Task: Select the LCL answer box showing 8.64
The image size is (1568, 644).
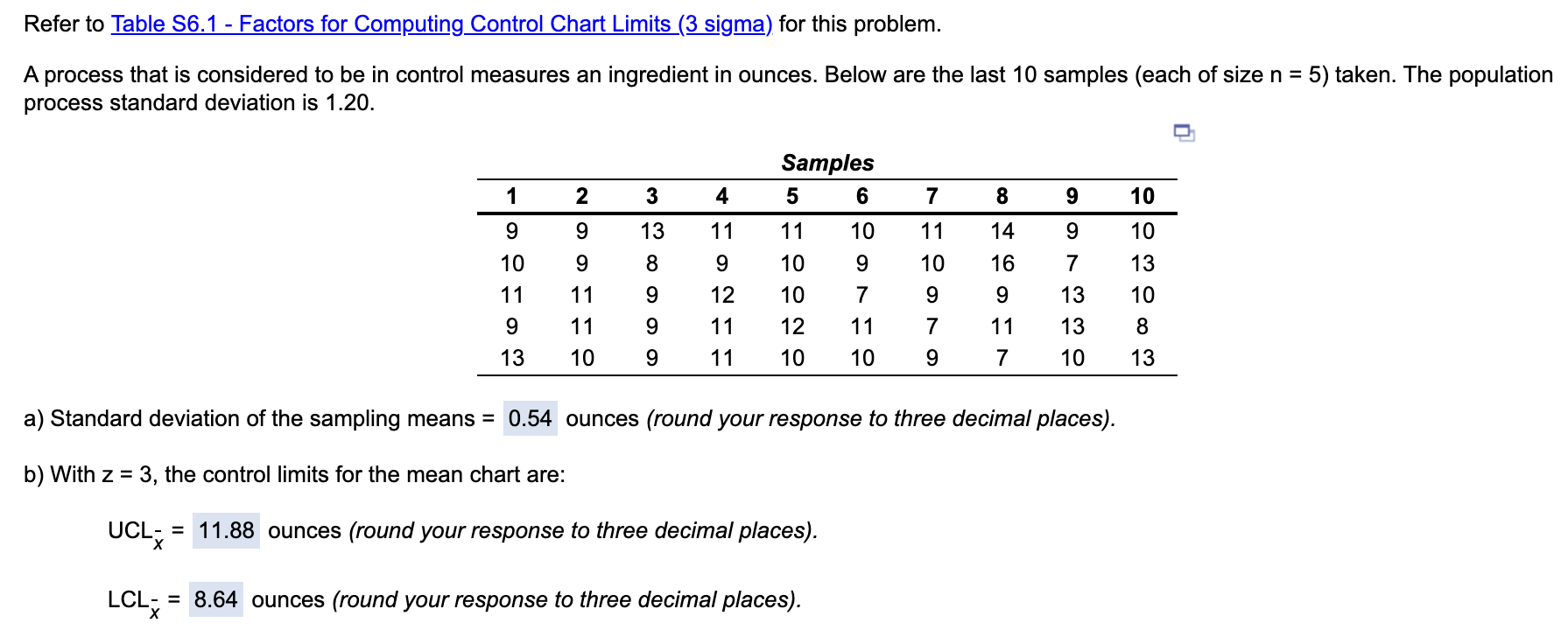Action: click(214, 600)
